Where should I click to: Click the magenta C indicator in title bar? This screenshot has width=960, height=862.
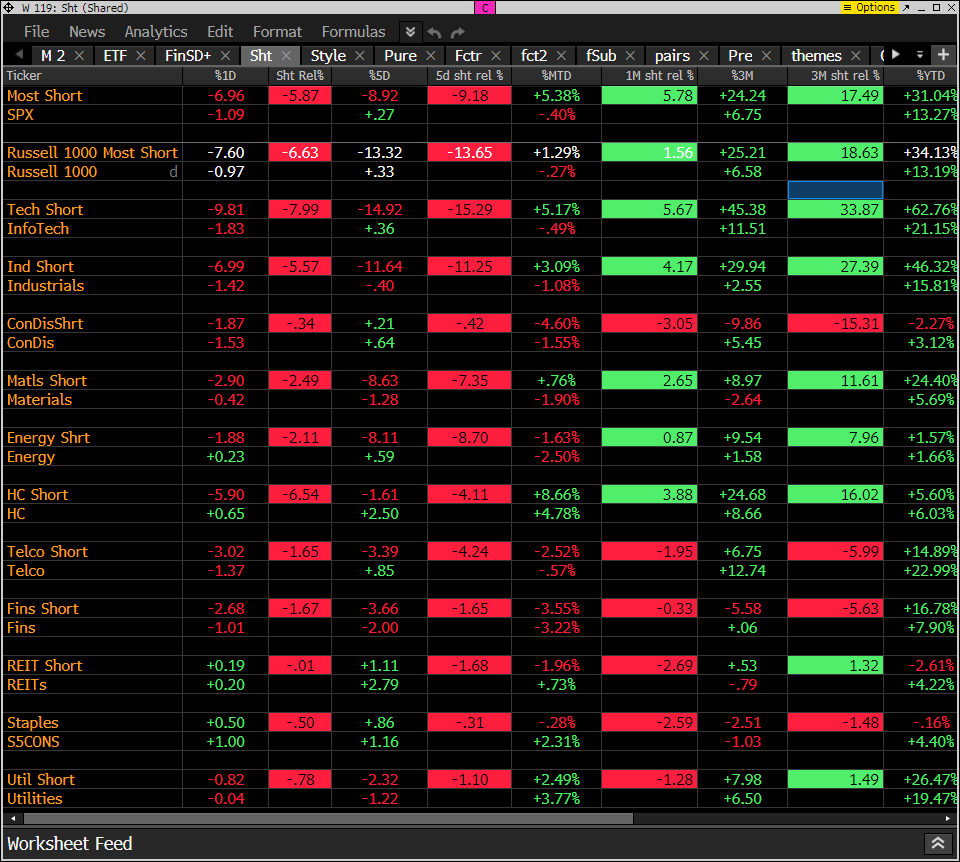click(x=485, y=7)
